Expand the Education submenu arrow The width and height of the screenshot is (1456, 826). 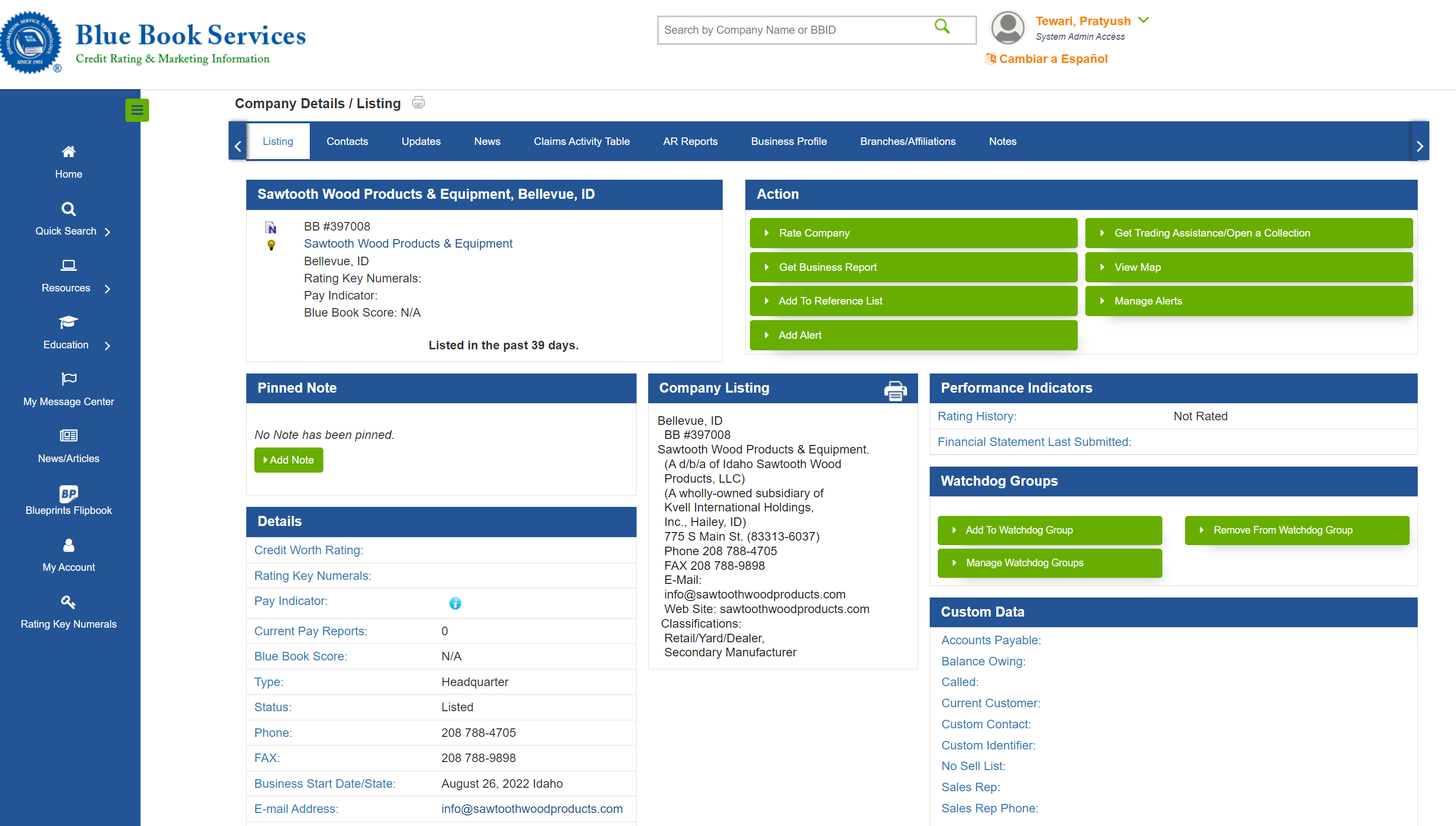[x=107, y=345]
